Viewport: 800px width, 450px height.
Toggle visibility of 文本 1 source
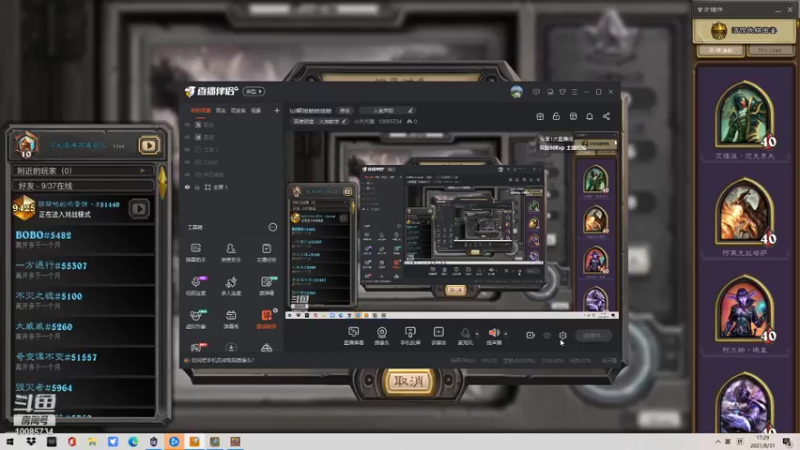pyautogui.click(x=187, y=149)
